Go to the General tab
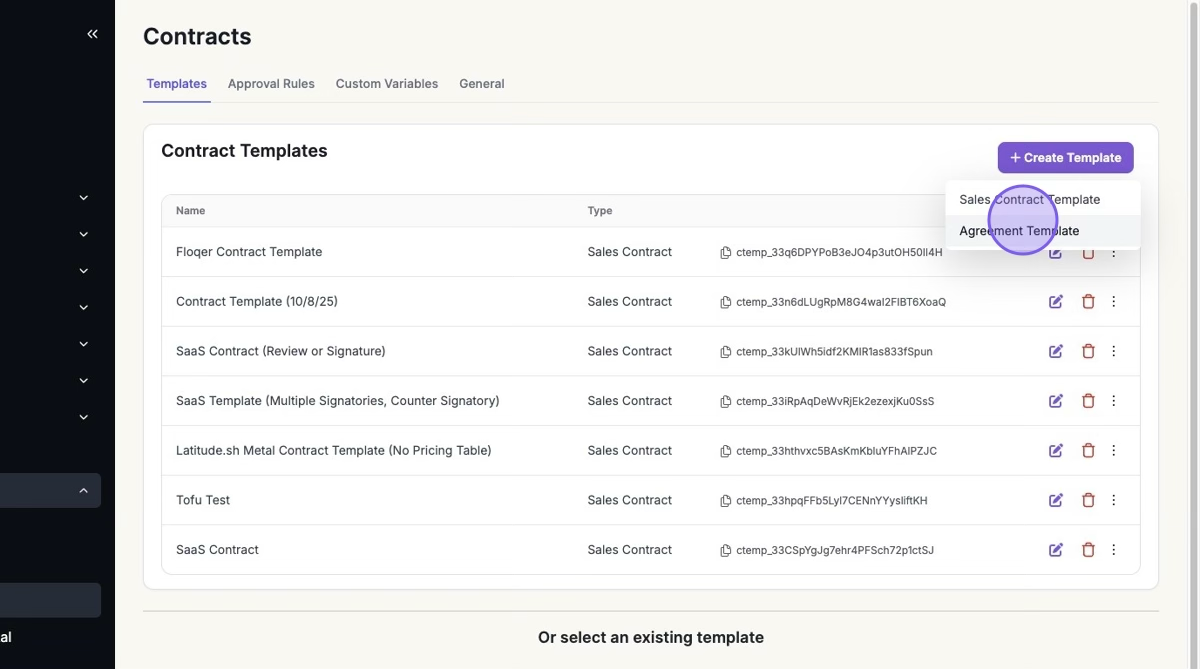Viewport: 1200px width, 669px height. [481, 84]
